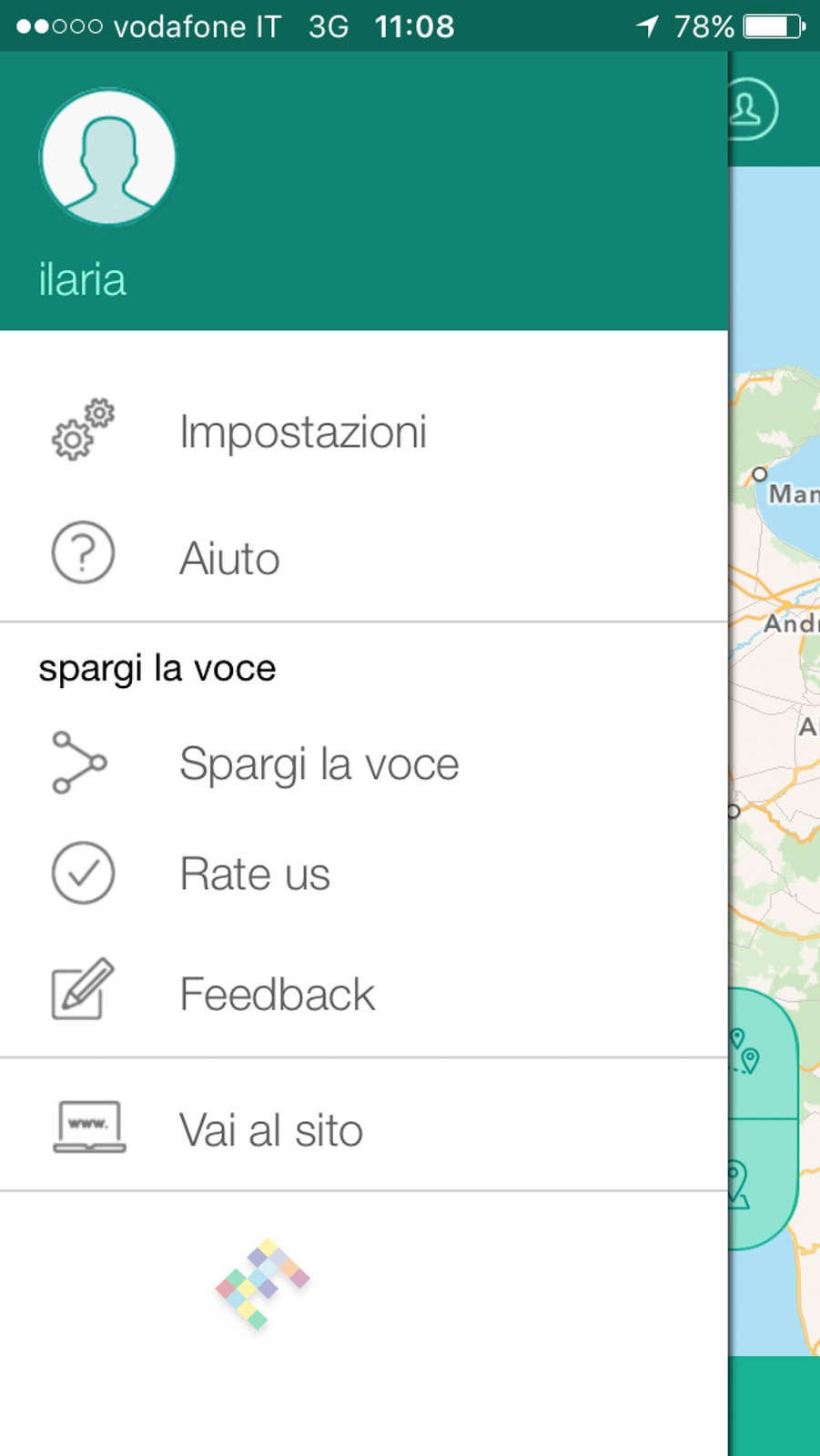Click the gears settings icon
The image size is (820, 1456).
tap(83, 430)
